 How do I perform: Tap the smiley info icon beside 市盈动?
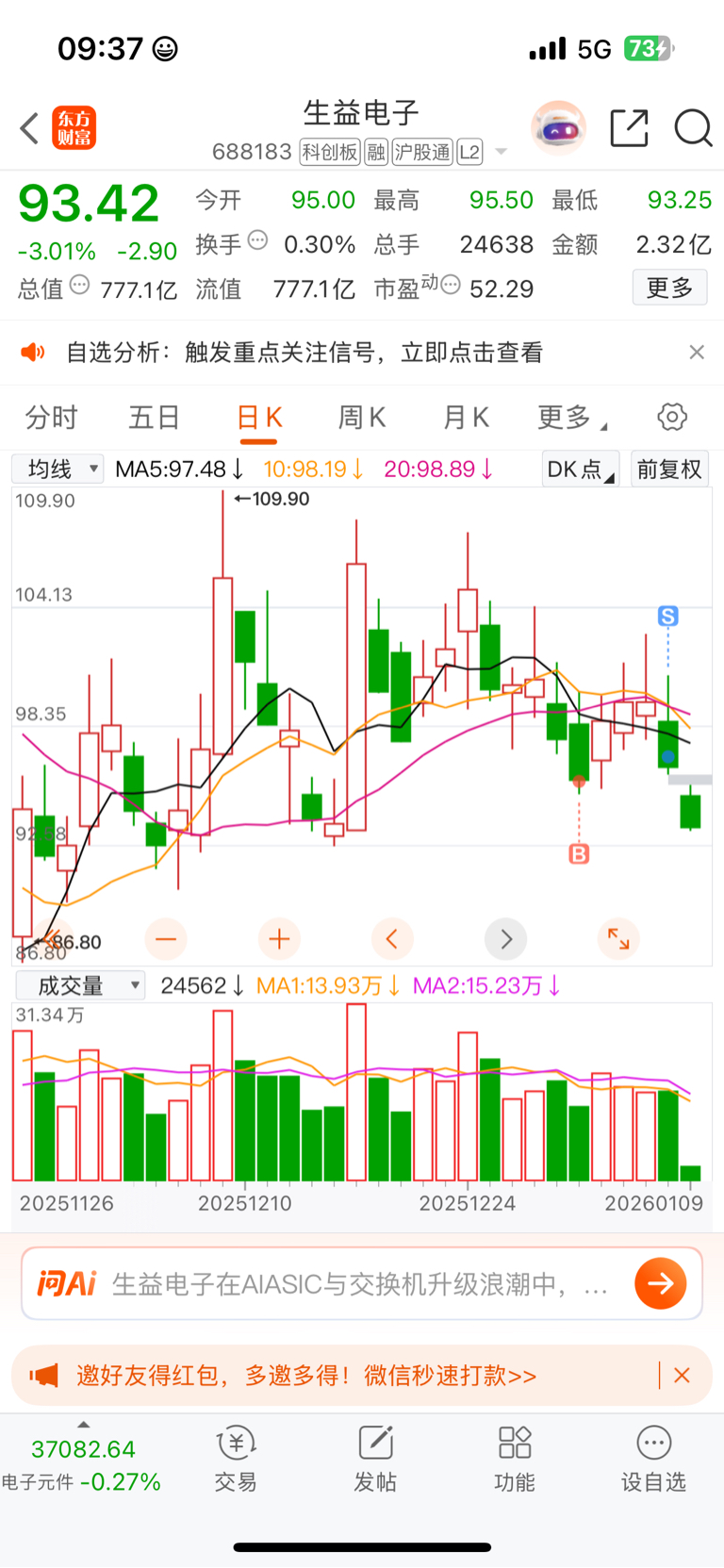pos(451,284)
